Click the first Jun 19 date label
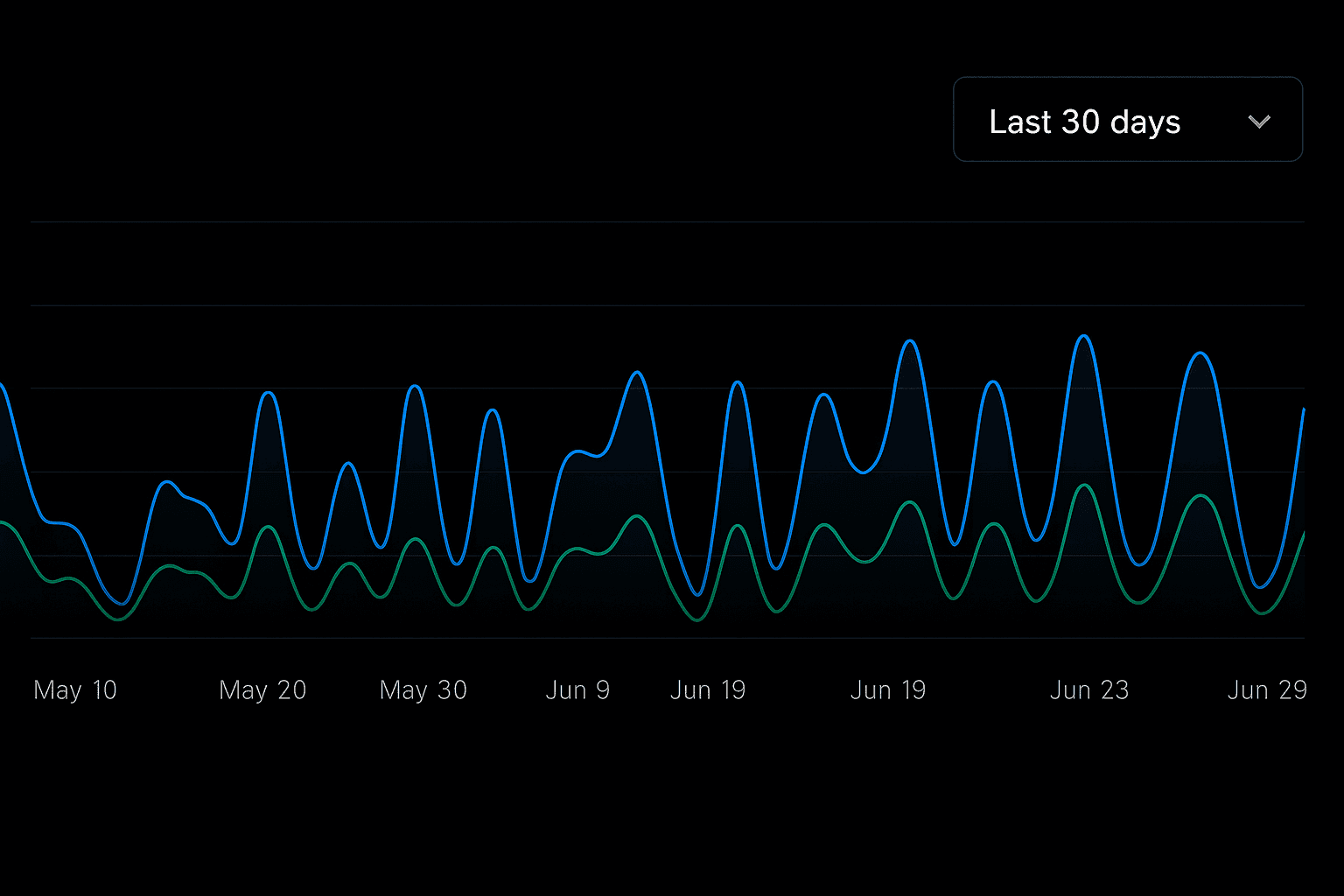 708,690
